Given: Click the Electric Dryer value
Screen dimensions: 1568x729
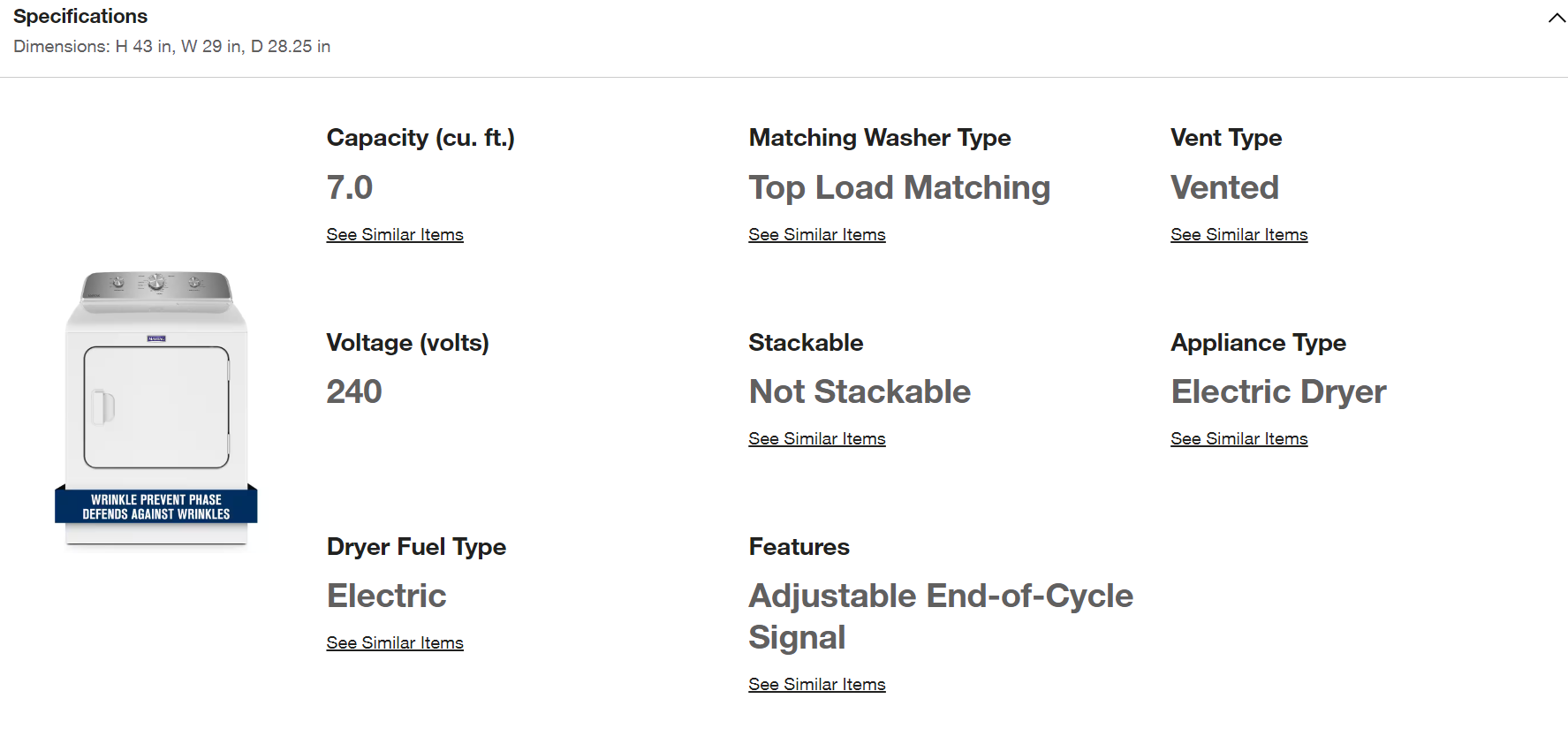Looking at the screenshot, I should click(x=1278, y=391).
